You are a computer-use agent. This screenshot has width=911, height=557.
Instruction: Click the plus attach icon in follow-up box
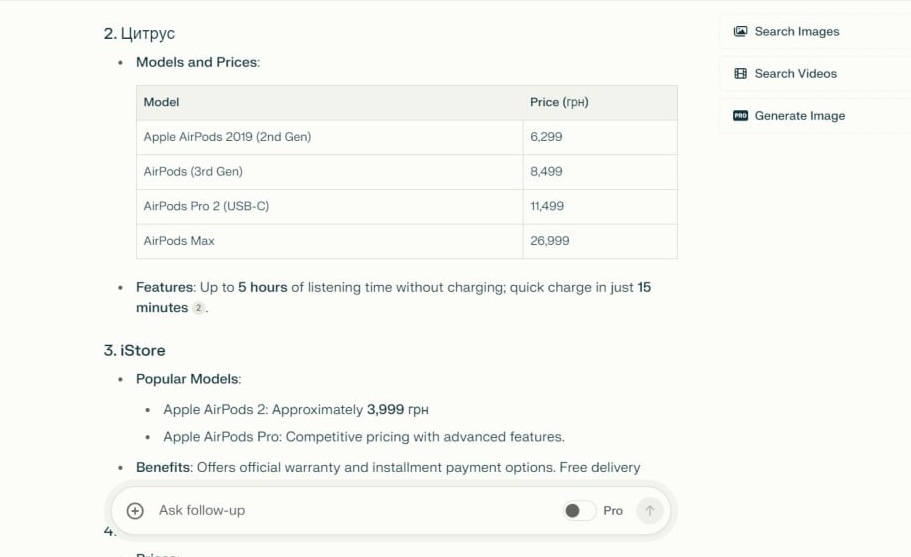click(135, 510)
